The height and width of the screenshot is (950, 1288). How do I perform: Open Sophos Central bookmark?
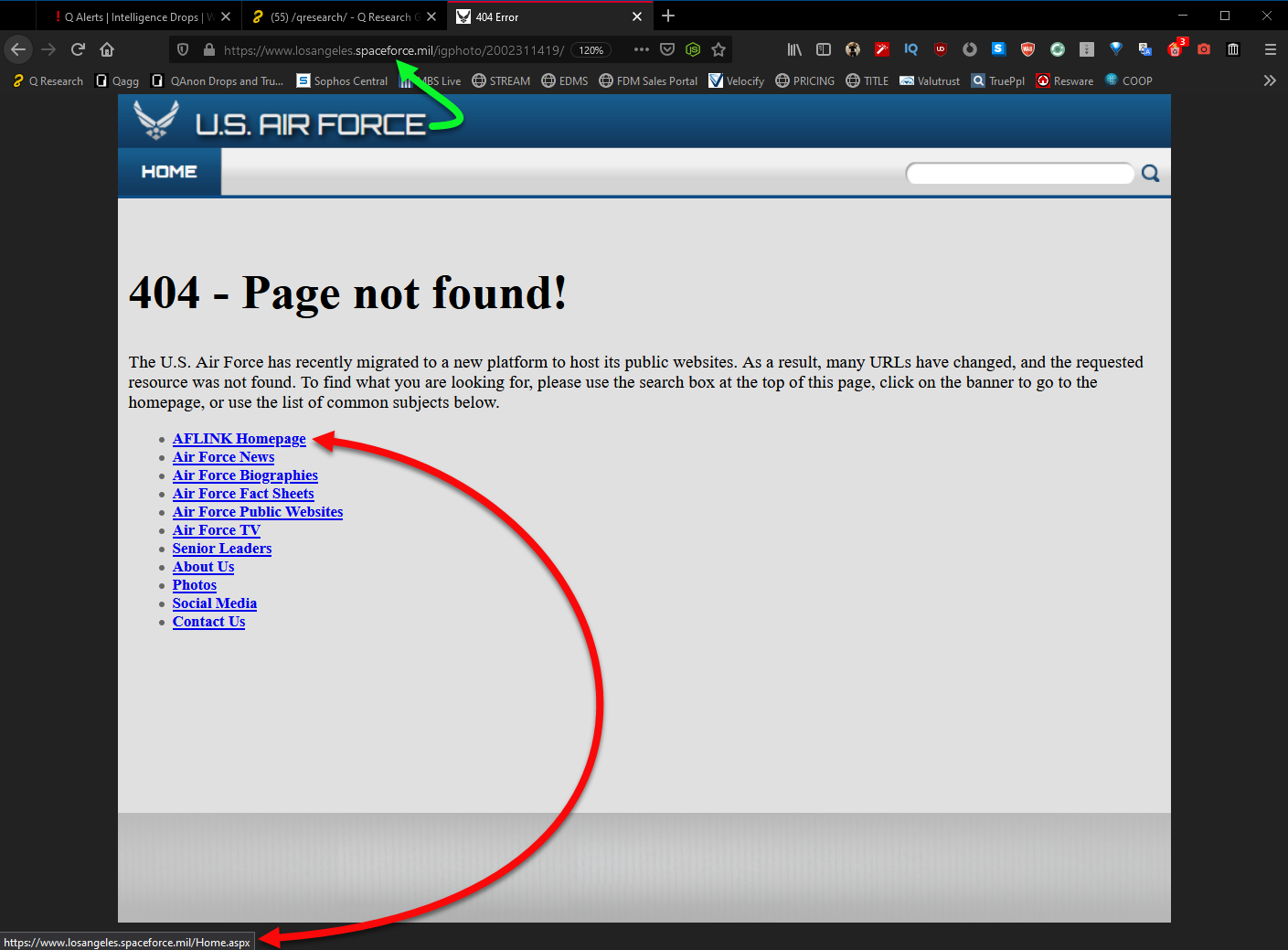343,80
